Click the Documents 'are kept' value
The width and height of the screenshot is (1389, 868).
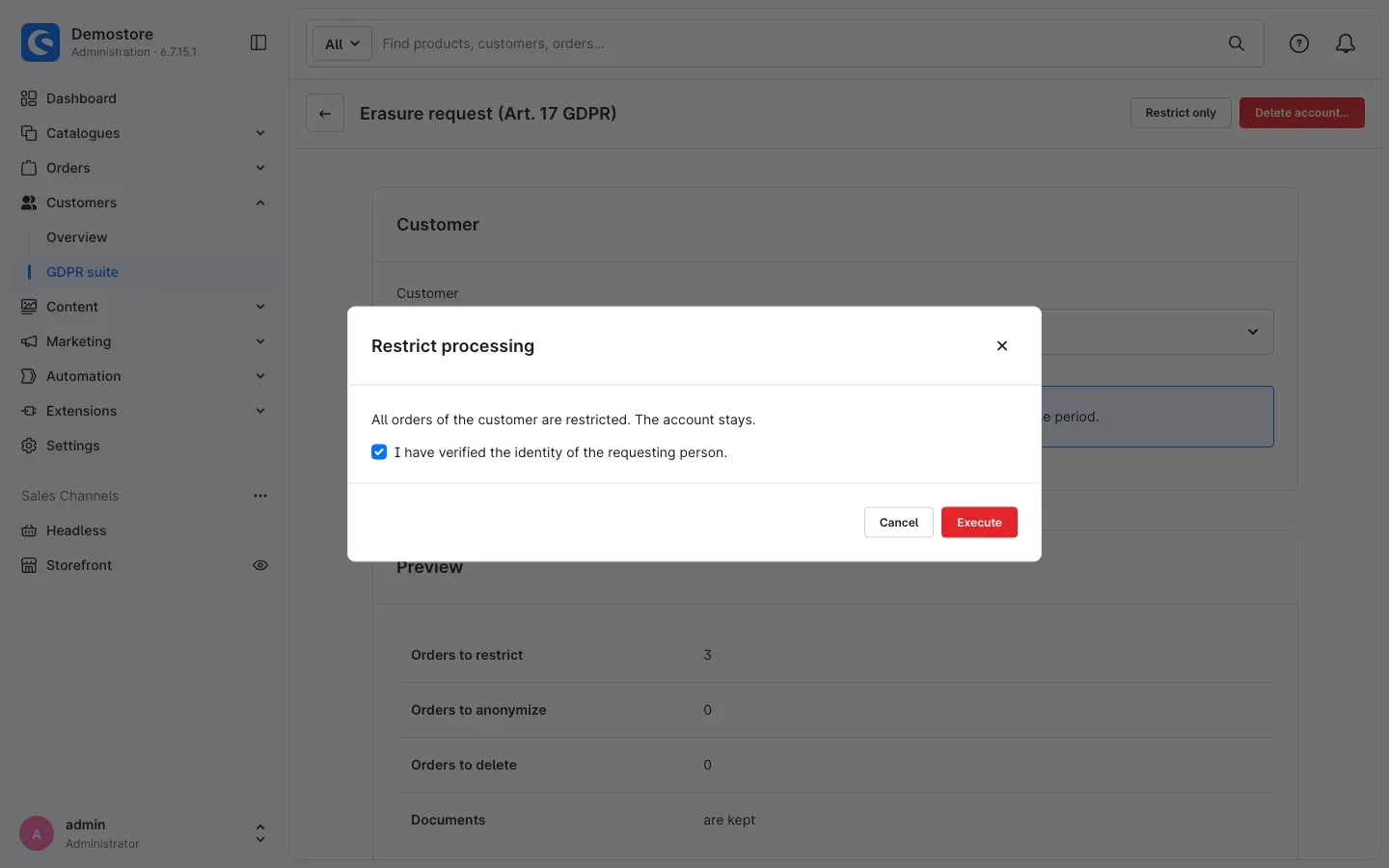[x=729, y=820]
